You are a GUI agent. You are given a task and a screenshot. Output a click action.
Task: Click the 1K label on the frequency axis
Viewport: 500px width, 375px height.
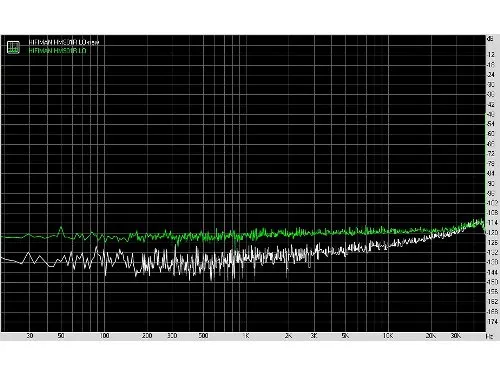(x=246, y=336)
